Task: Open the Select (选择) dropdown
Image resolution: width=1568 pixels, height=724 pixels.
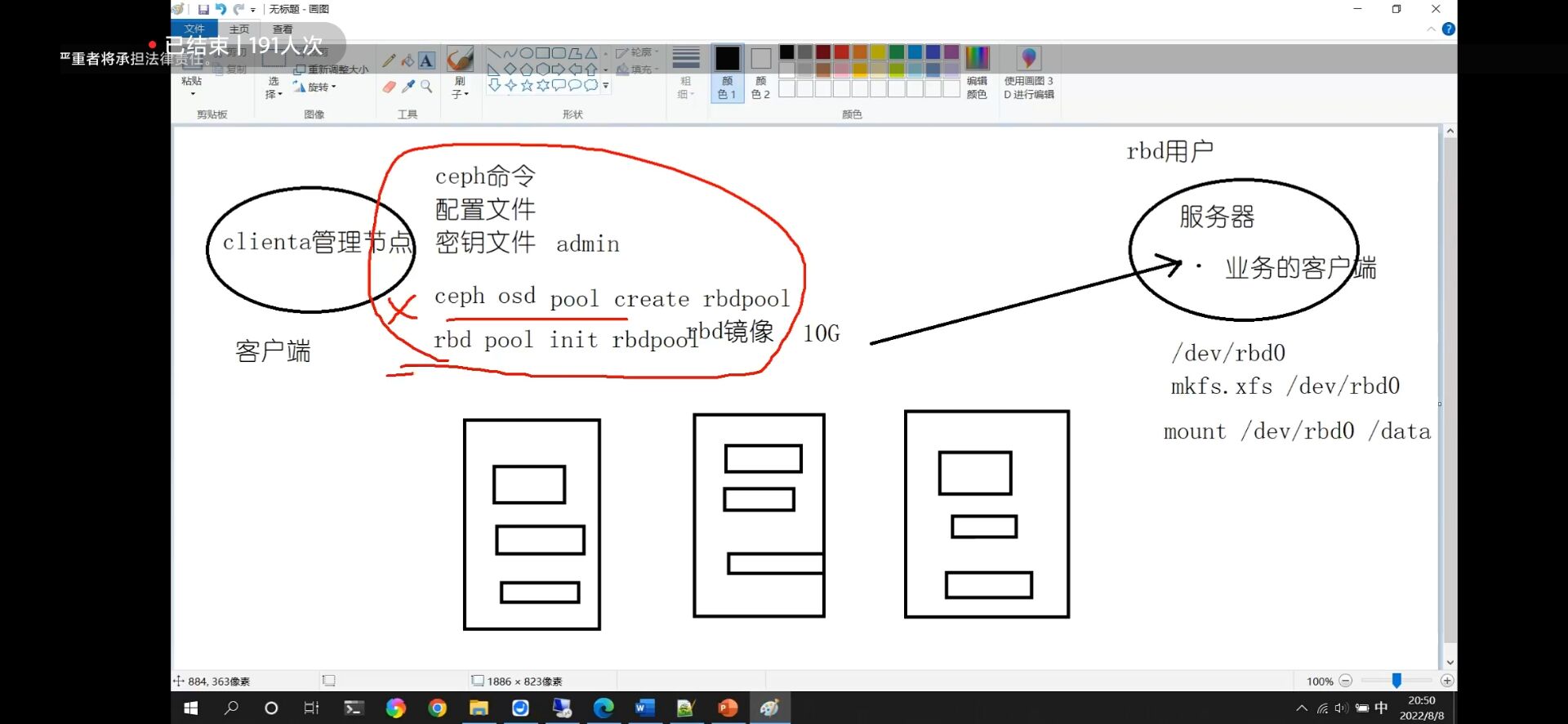Action: [274, 87]
